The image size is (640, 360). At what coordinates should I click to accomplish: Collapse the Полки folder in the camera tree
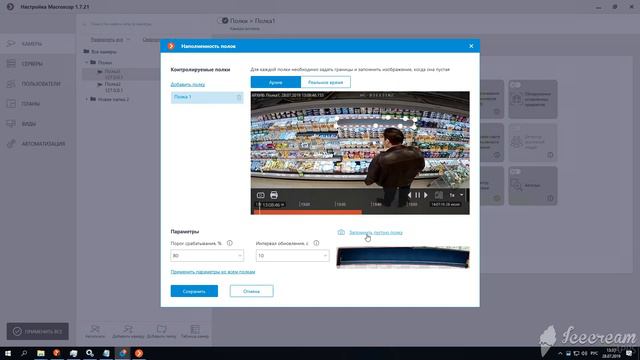(87, 62)
